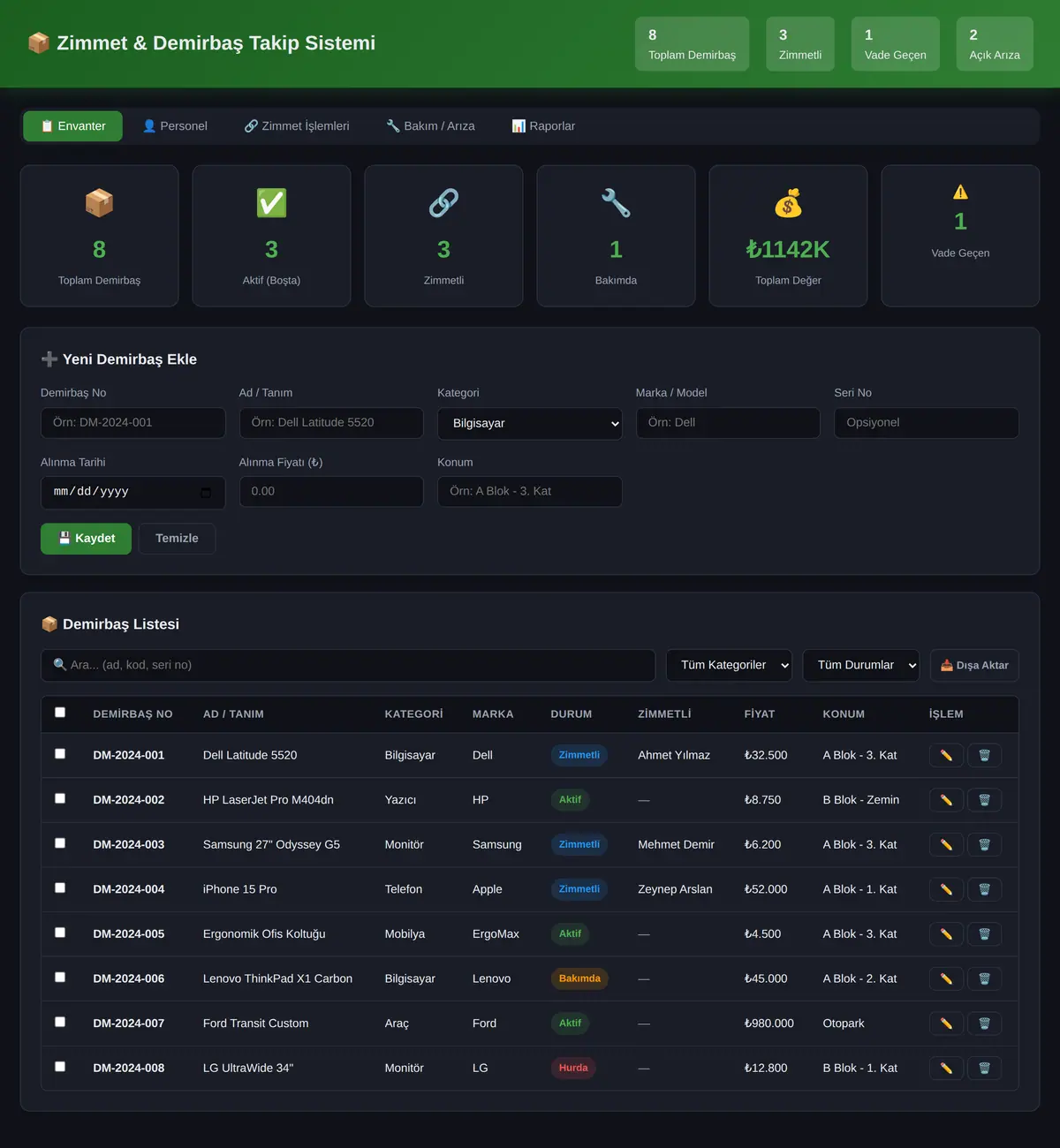Delete the LG UltraWide 34" item
Screen dimensions: 1060x1148
point(984,1069)
